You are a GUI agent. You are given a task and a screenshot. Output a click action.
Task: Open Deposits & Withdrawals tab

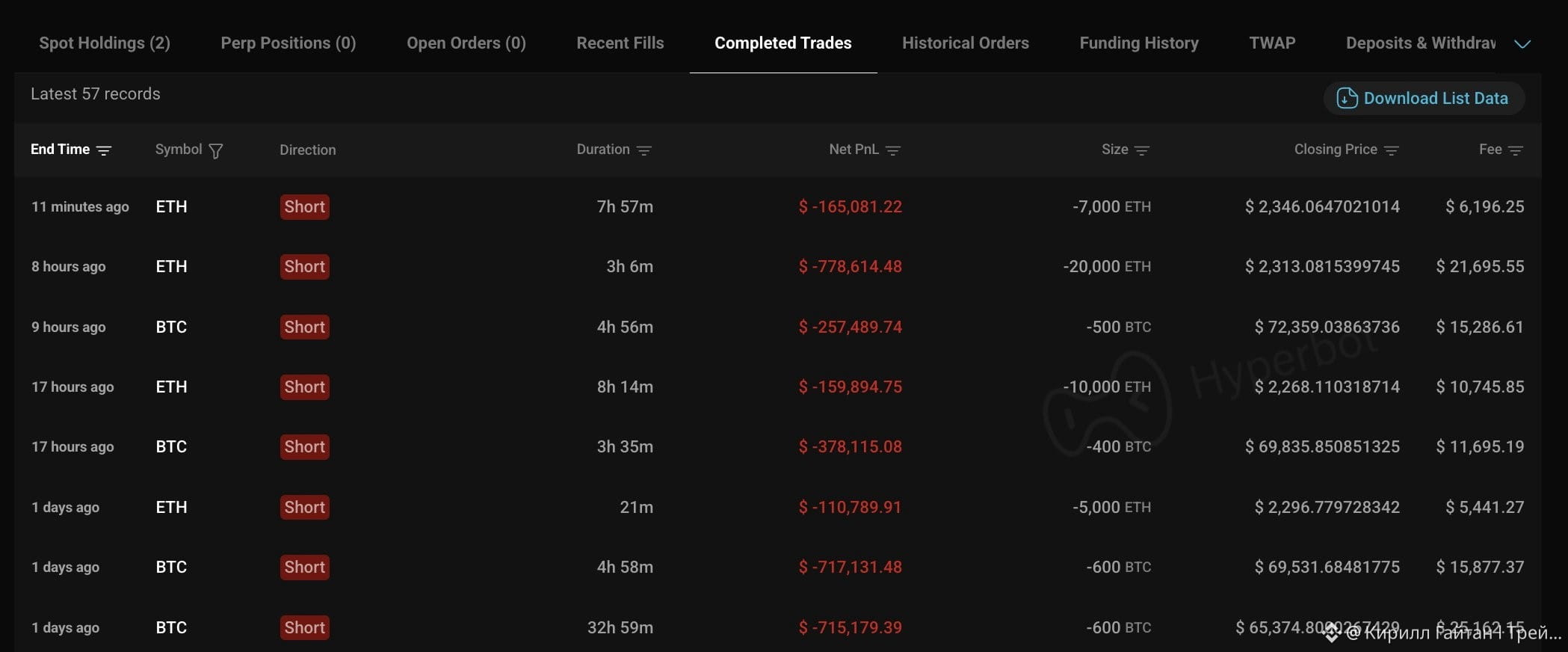[x=1421, y=43]
